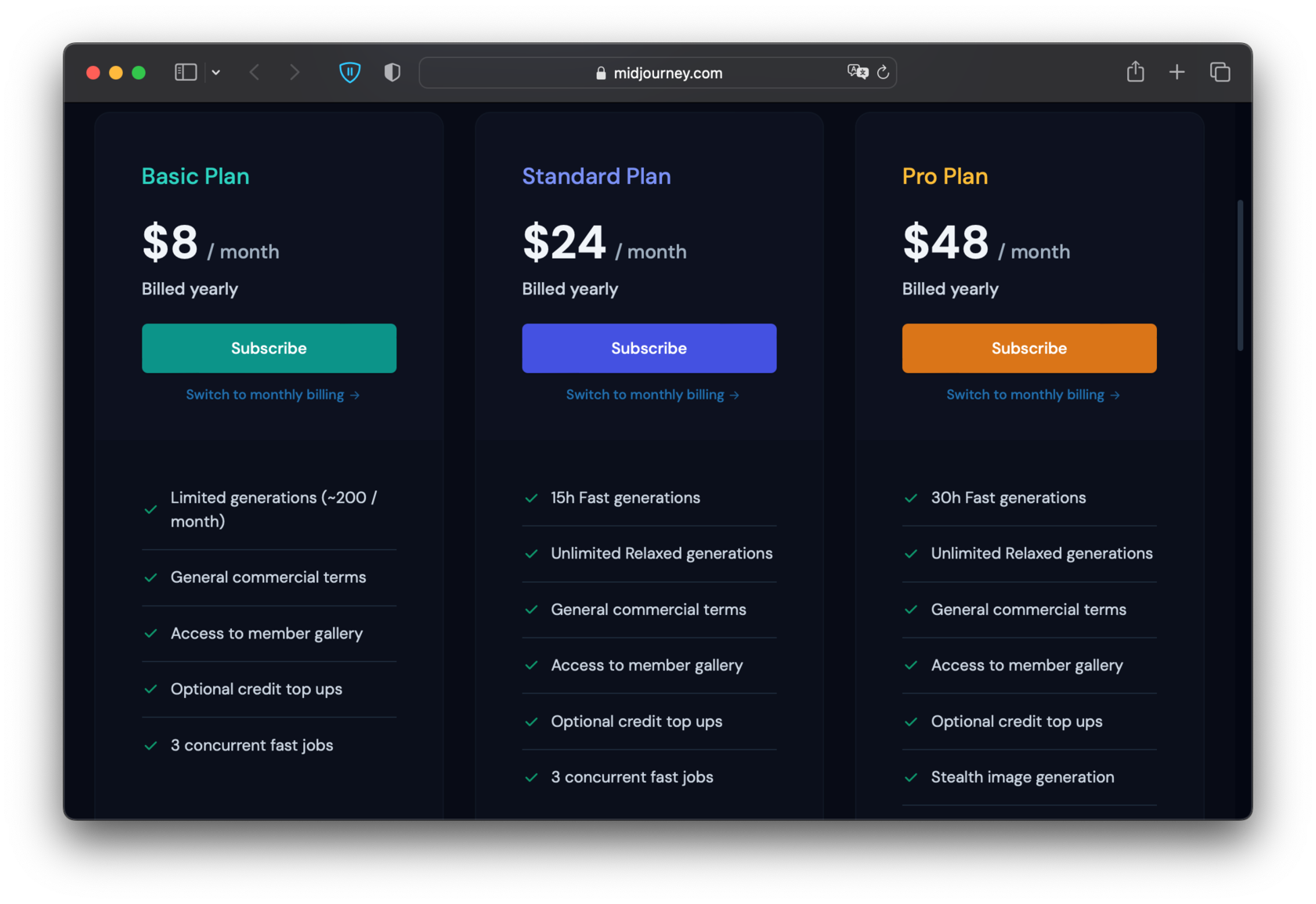
Task: Click Standard Plan '3 concurrent fast jobs'
Action: tap(631, 777)
